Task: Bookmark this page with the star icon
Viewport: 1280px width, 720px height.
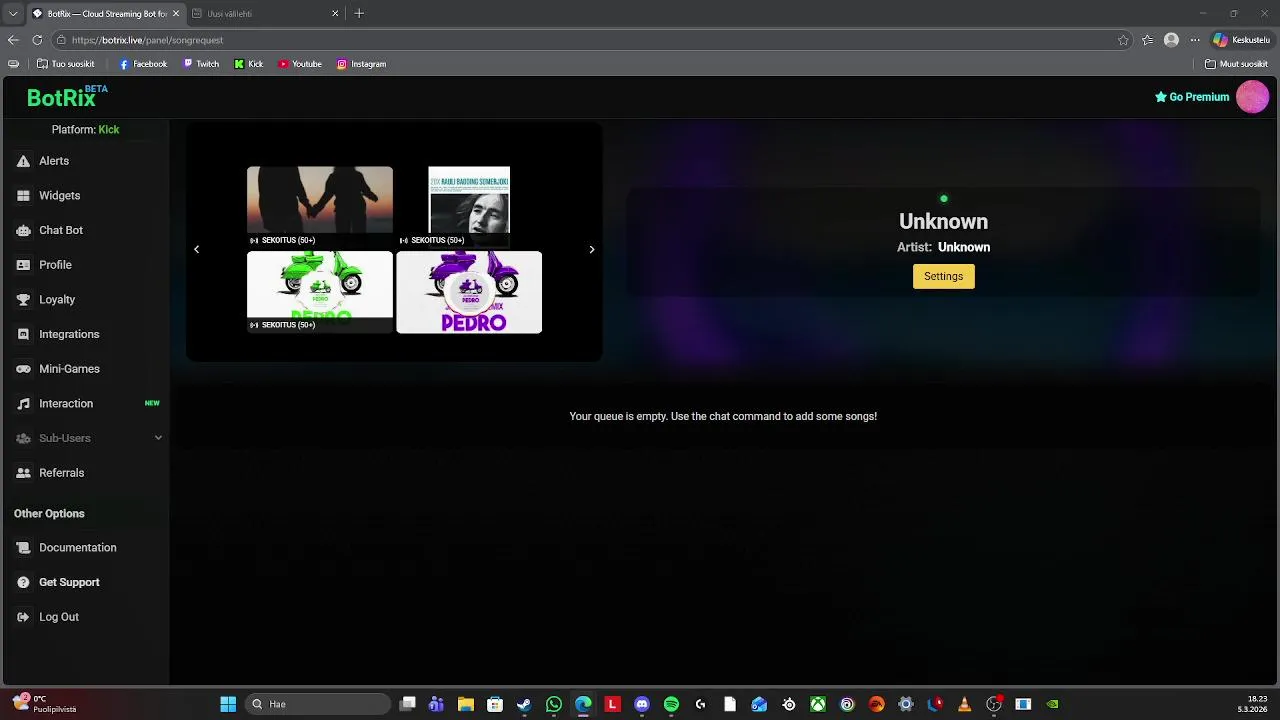Action: [x=1123, y=40]
